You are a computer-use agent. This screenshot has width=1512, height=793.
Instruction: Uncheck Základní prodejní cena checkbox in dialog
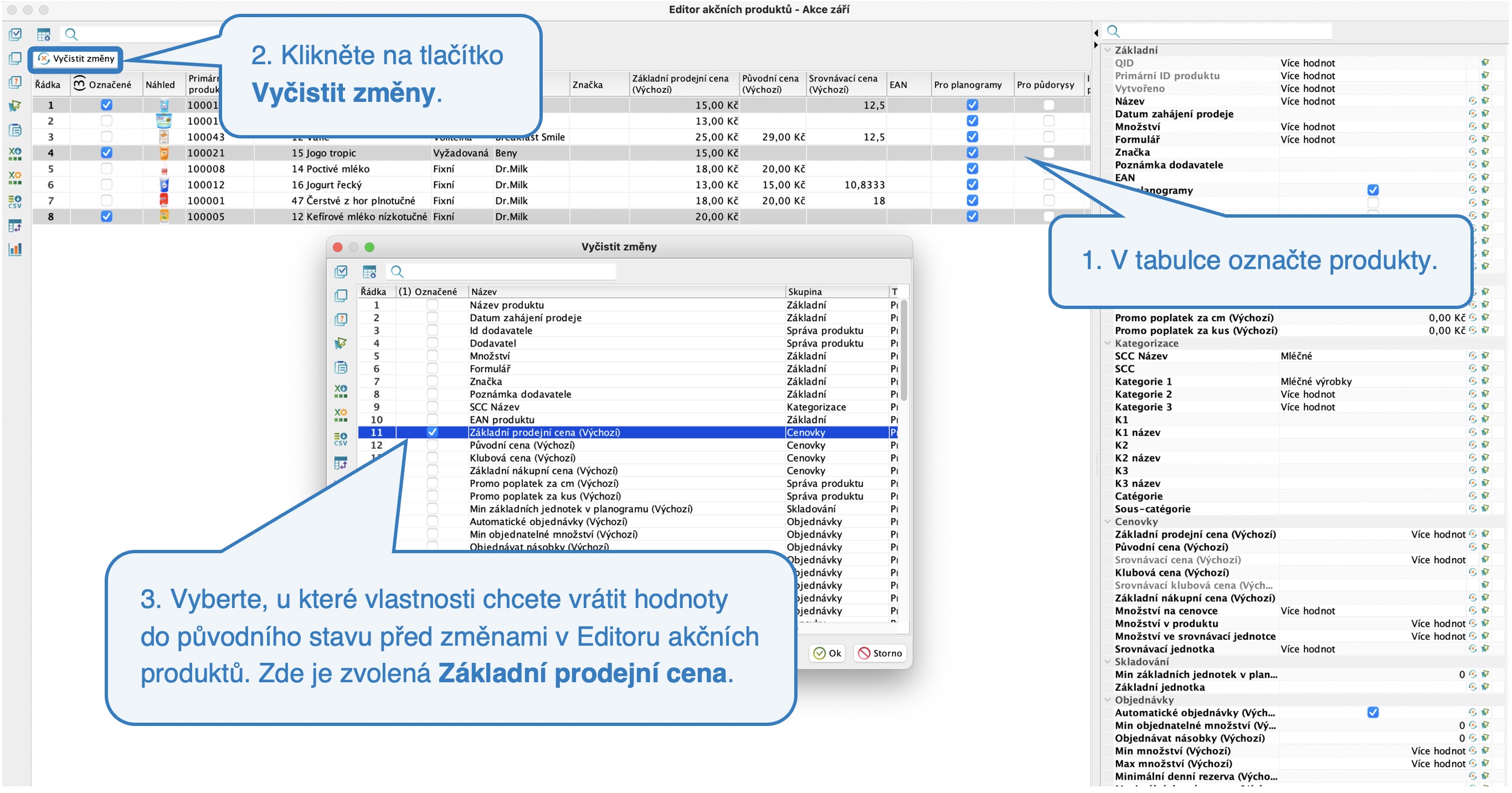(x=432, y=432)
